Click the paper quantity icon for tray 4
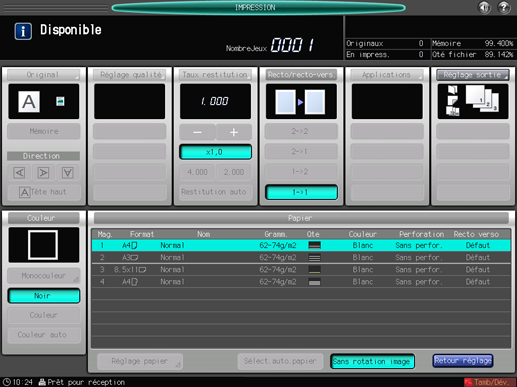 click(x=314, y=282)
